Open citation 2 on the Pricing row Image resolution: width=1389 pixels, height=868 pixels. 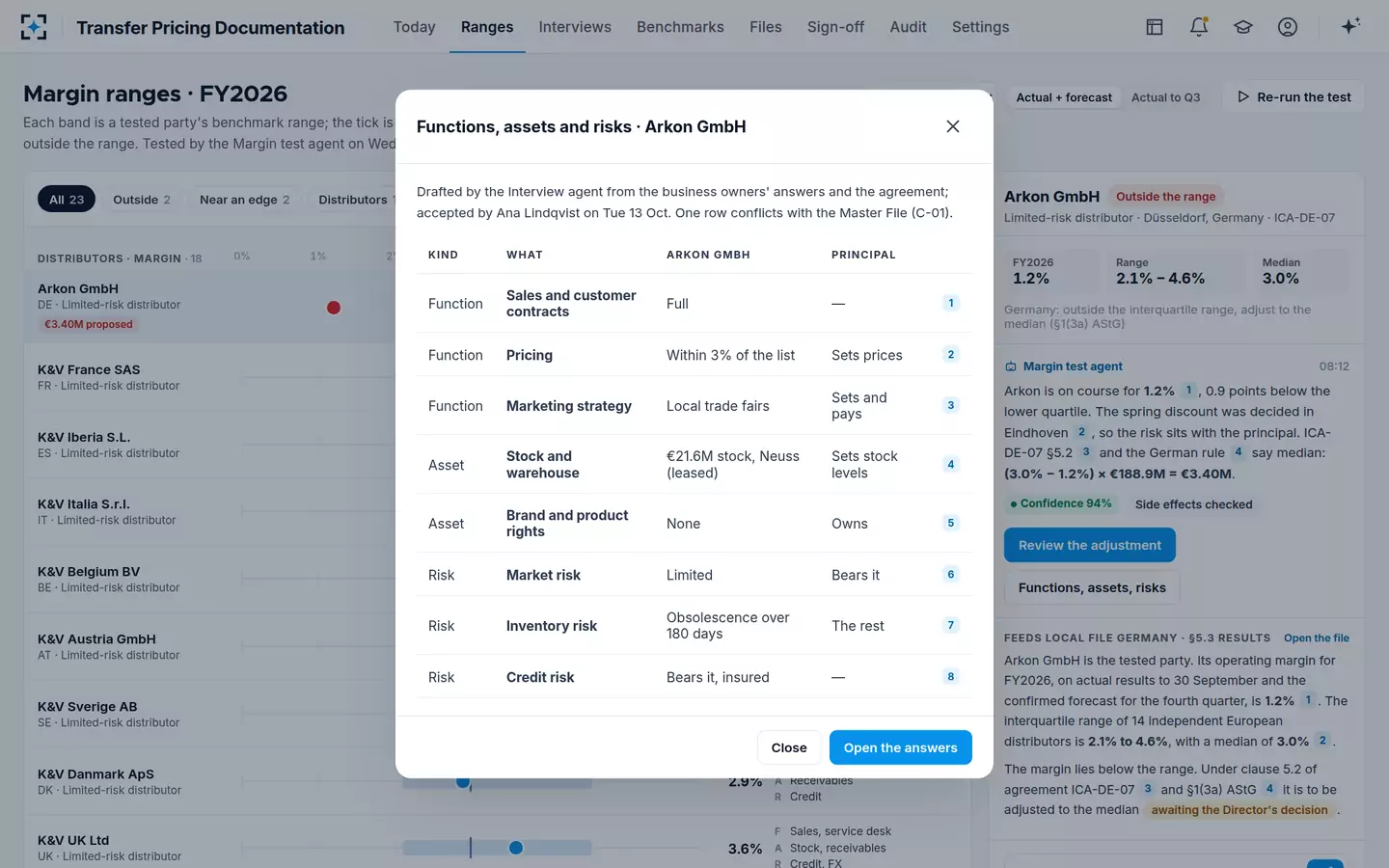[x=951, y=354]
